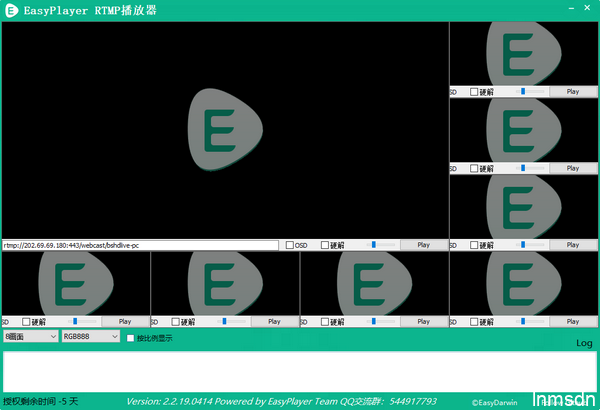The height and width of the screenshot is (410, 600).
Task: Select the third video panel in bottom row
Action: tap(375, 284)
